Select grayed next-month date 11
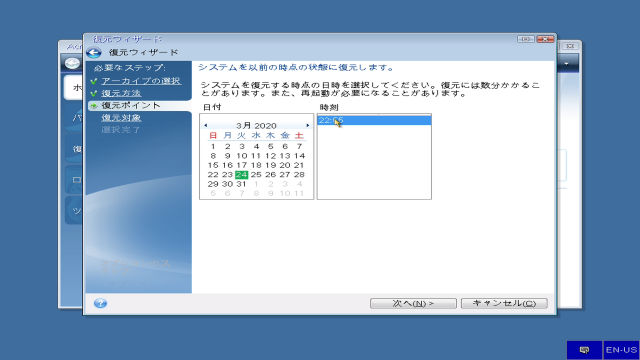The height and width of the screenshot is (360, 640). 299,193
